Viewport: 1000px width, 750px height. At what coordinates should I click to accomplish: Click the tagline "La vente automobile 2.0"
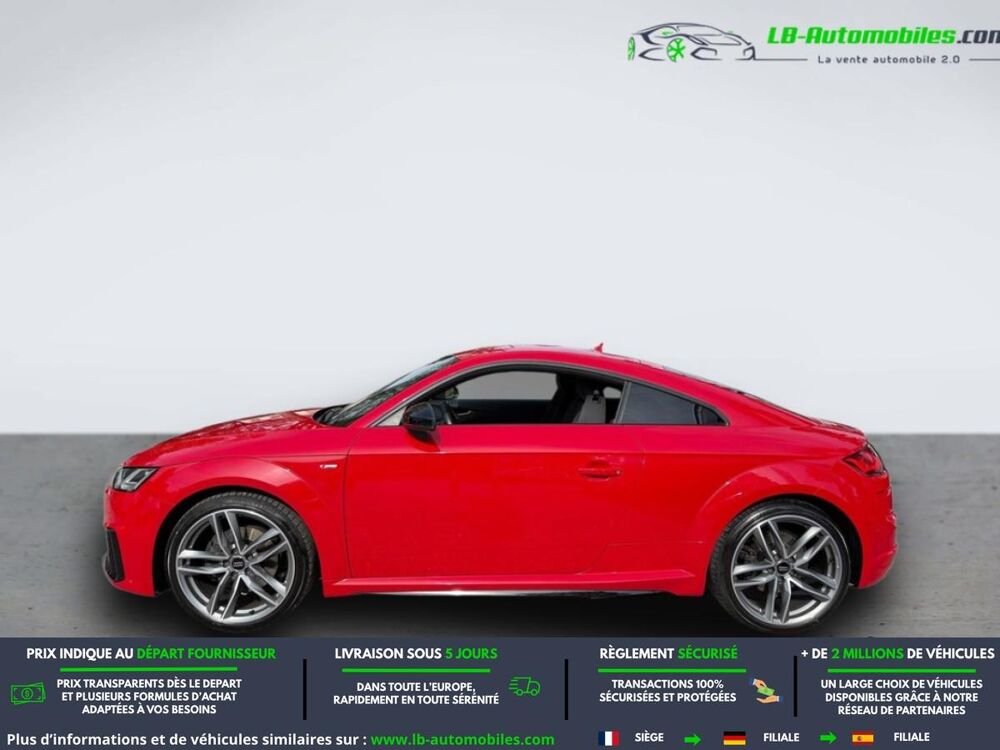tap(888, 59)
